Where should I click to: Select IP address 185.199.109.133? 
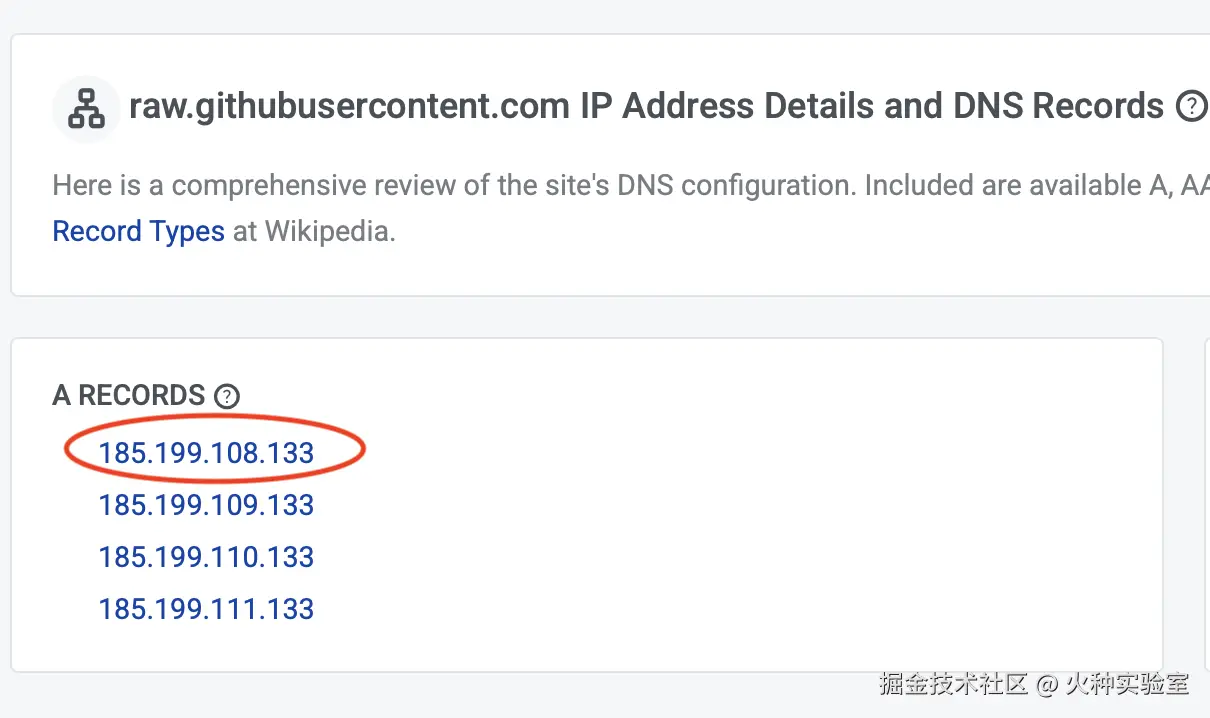point(206,505)
